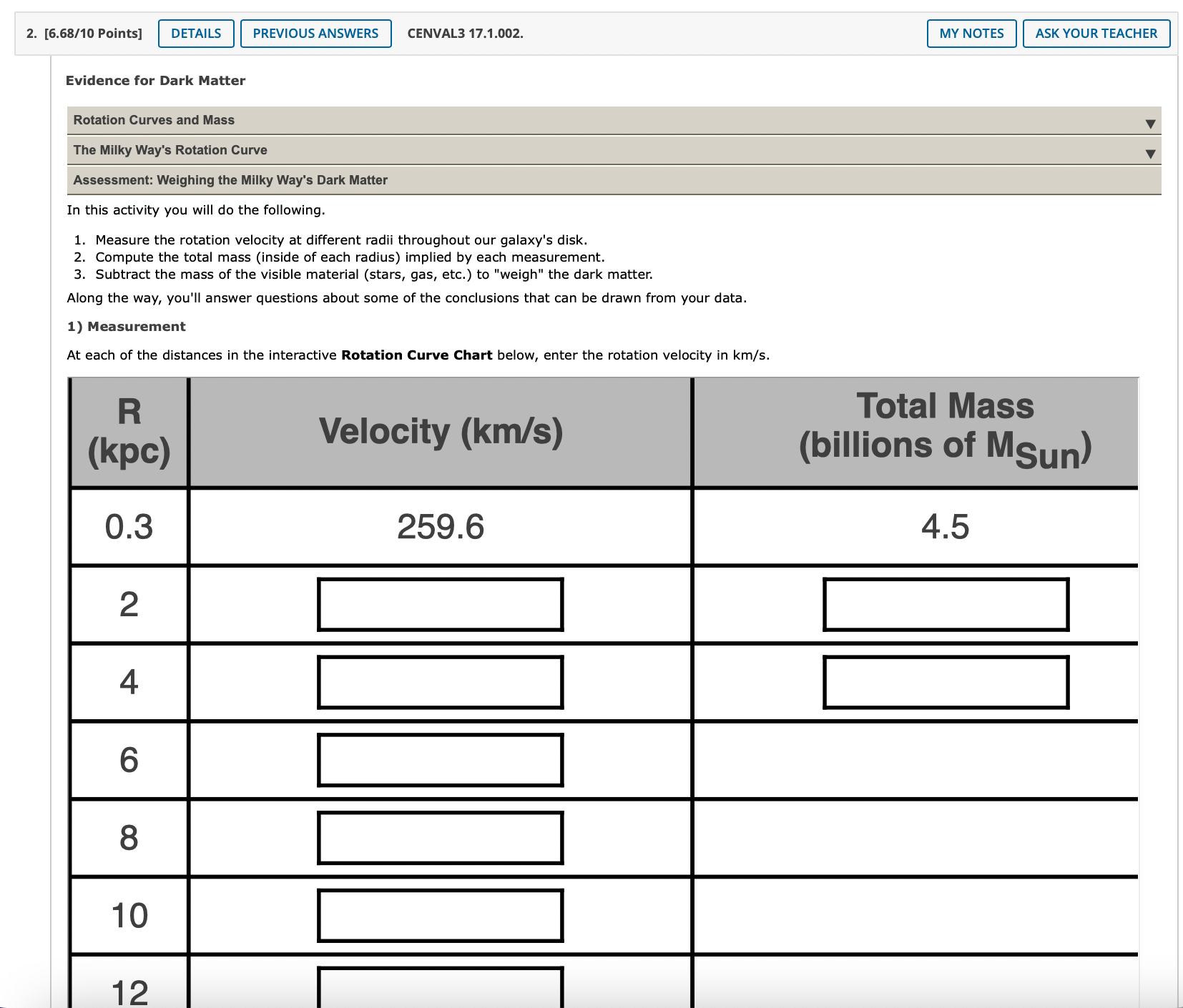This screenshot has height=1008, width=1183.
Task: Click the velocity input for R = 2 kpc
Action: click(x=440, y=605)
